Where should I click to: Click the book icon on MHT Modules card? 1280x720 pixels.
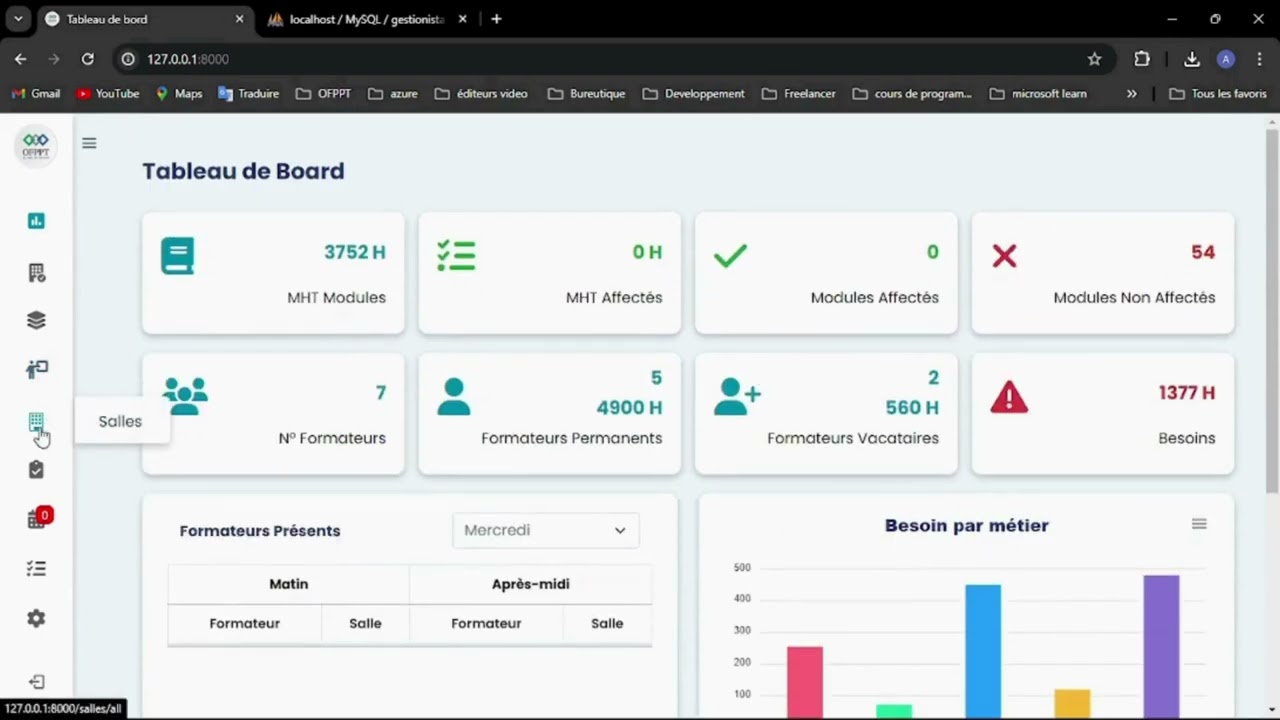pyautogui.click(x=177, y=256)
